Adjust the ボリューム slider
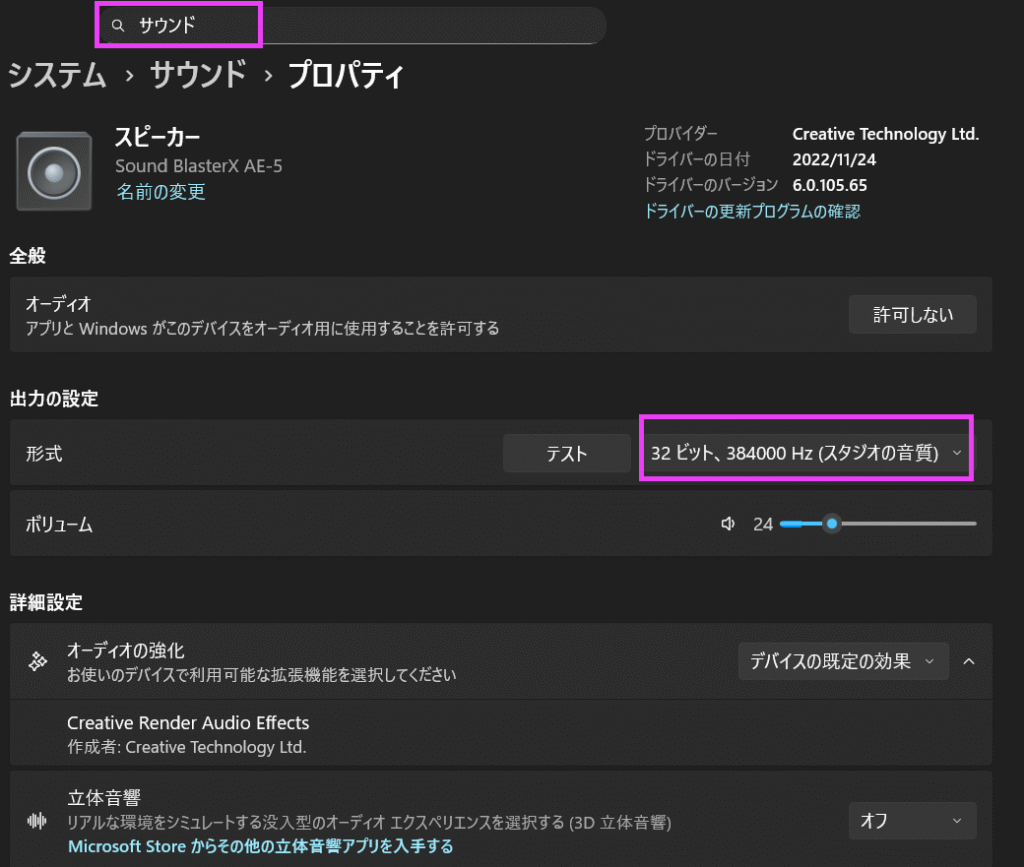 [878, 524]
